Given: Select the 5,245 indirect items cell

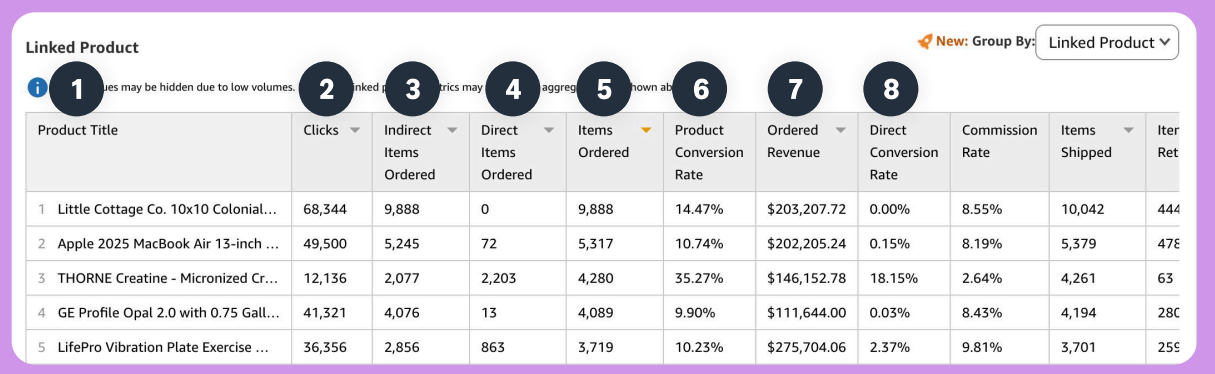Looking at the screenshot, I should pos(420,243).
